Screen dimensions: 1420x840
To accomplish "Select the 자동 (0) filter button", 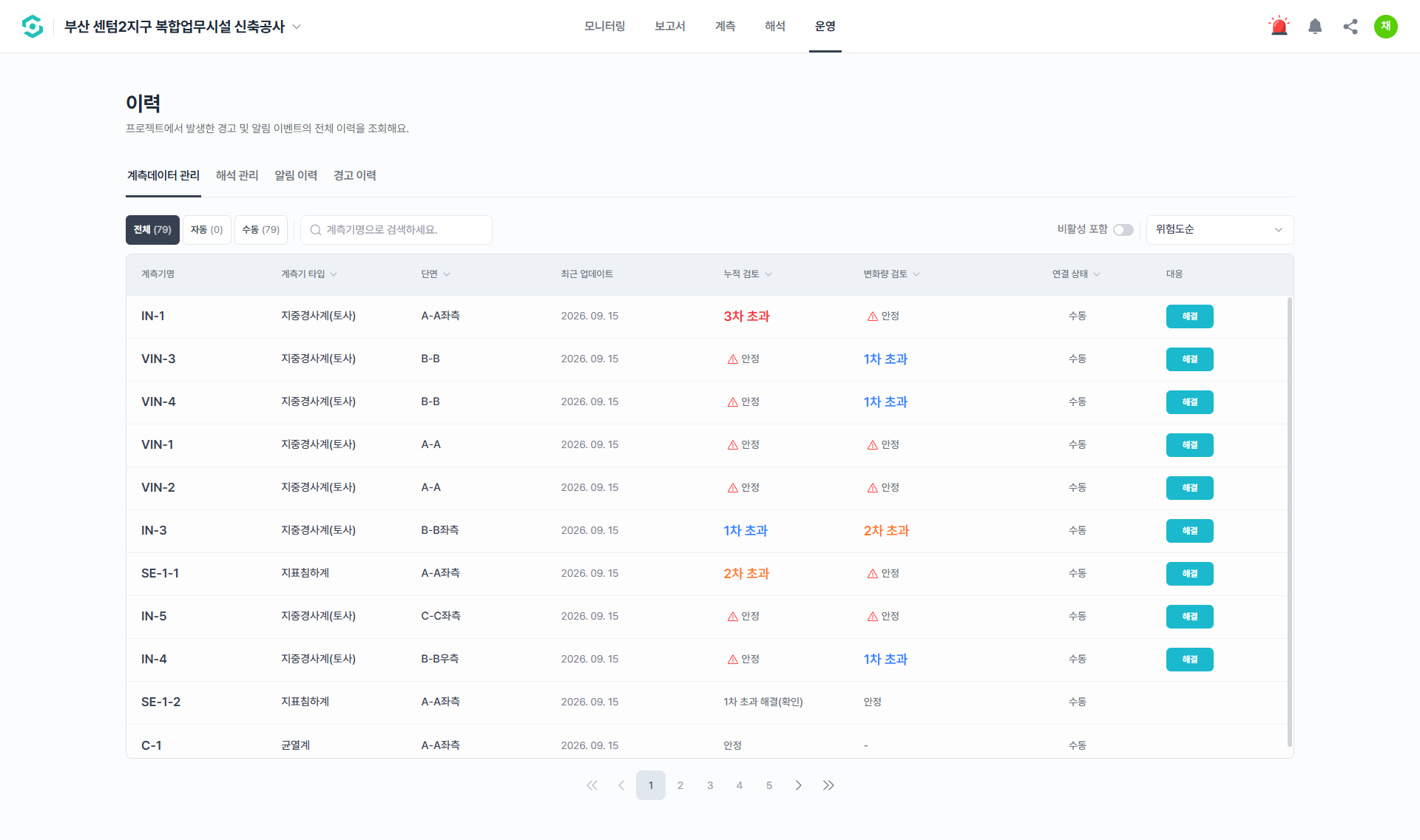I will (207, 230).
